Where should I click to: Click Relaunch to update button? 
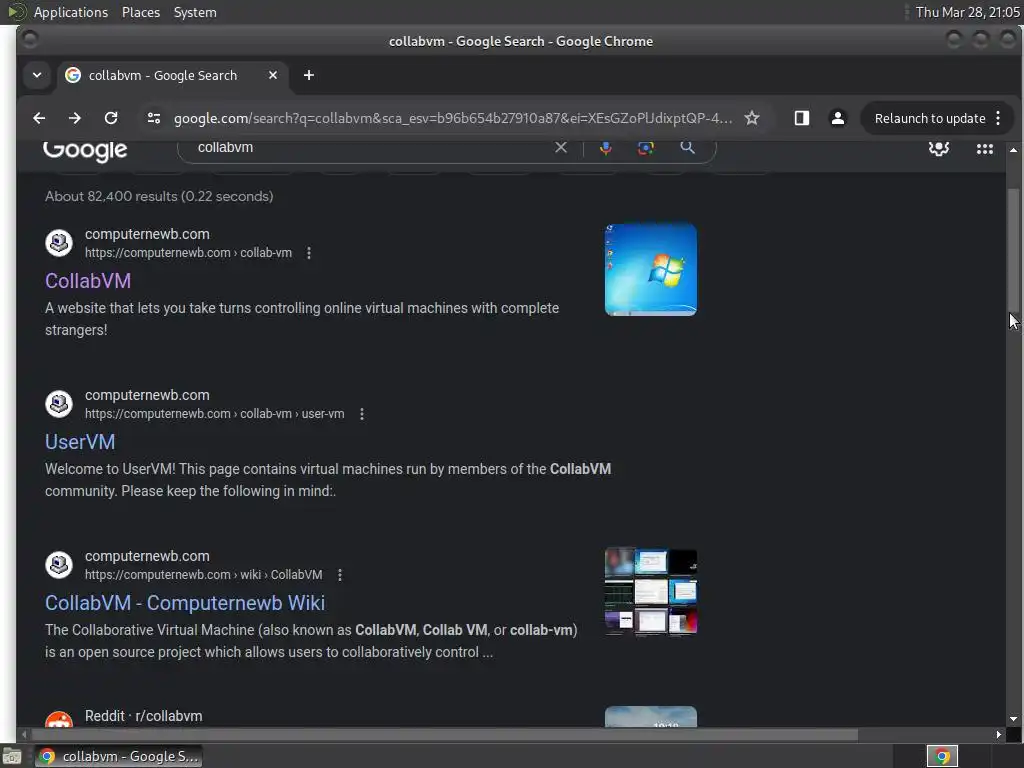coord(929,118)
